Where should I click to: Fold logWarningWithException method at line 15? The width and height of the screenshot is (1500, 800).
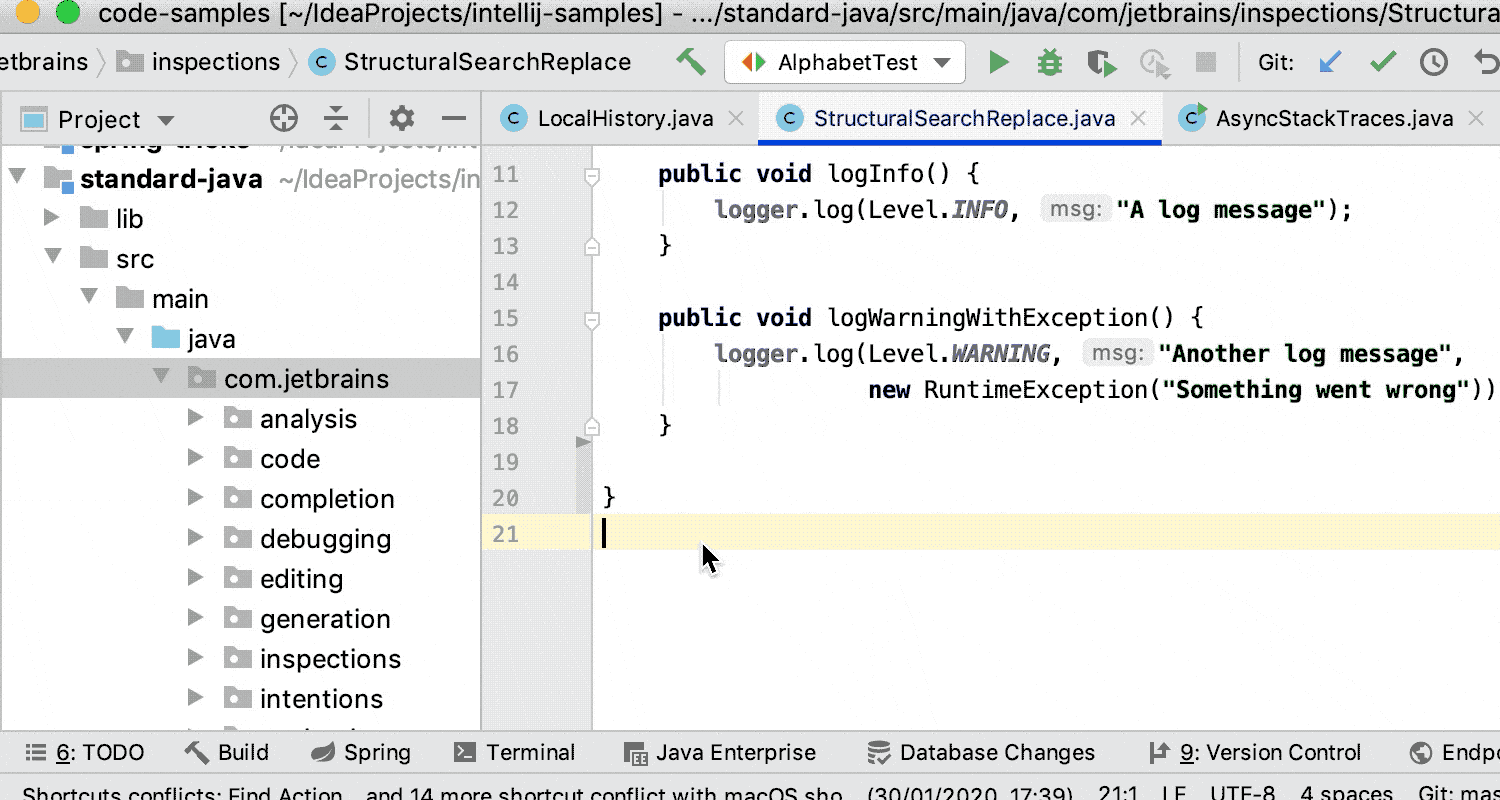point(592,320)
